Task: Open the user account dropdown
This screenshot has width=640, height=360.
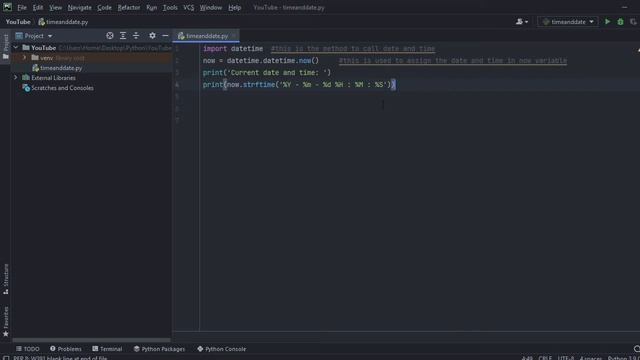Action: [x=522, y=22]
